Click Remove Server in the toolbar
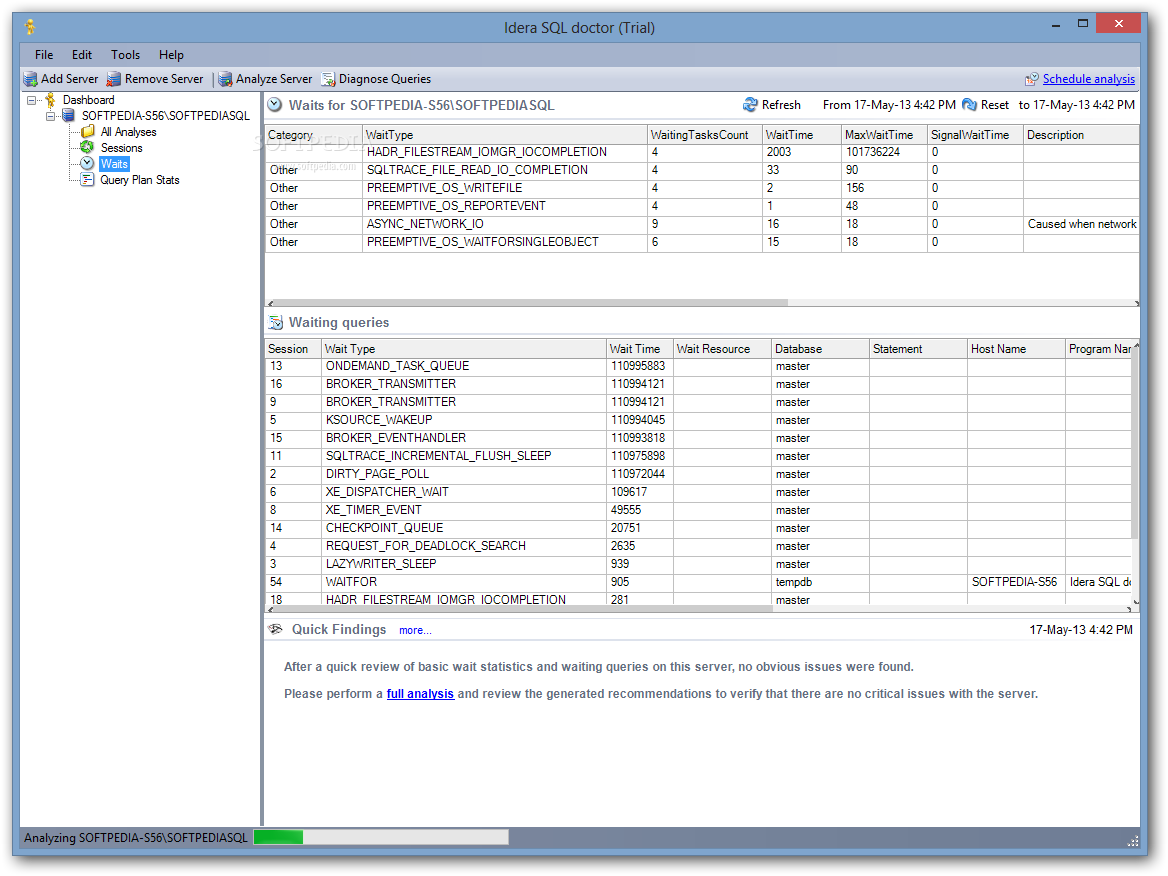This screenshot has width=1168, height=876. [164, 79]
